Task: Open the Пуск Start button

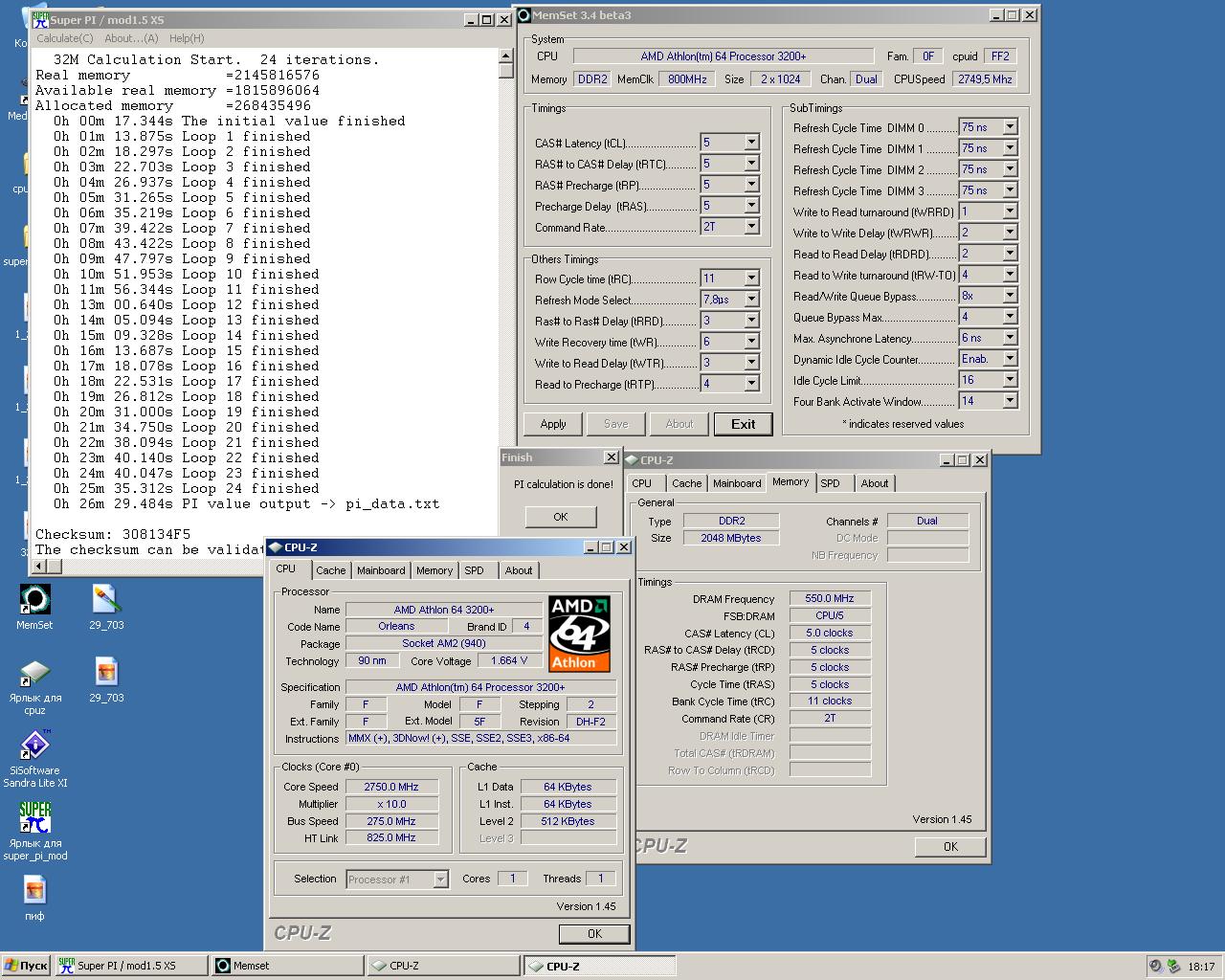Action: tap(27, 966)
